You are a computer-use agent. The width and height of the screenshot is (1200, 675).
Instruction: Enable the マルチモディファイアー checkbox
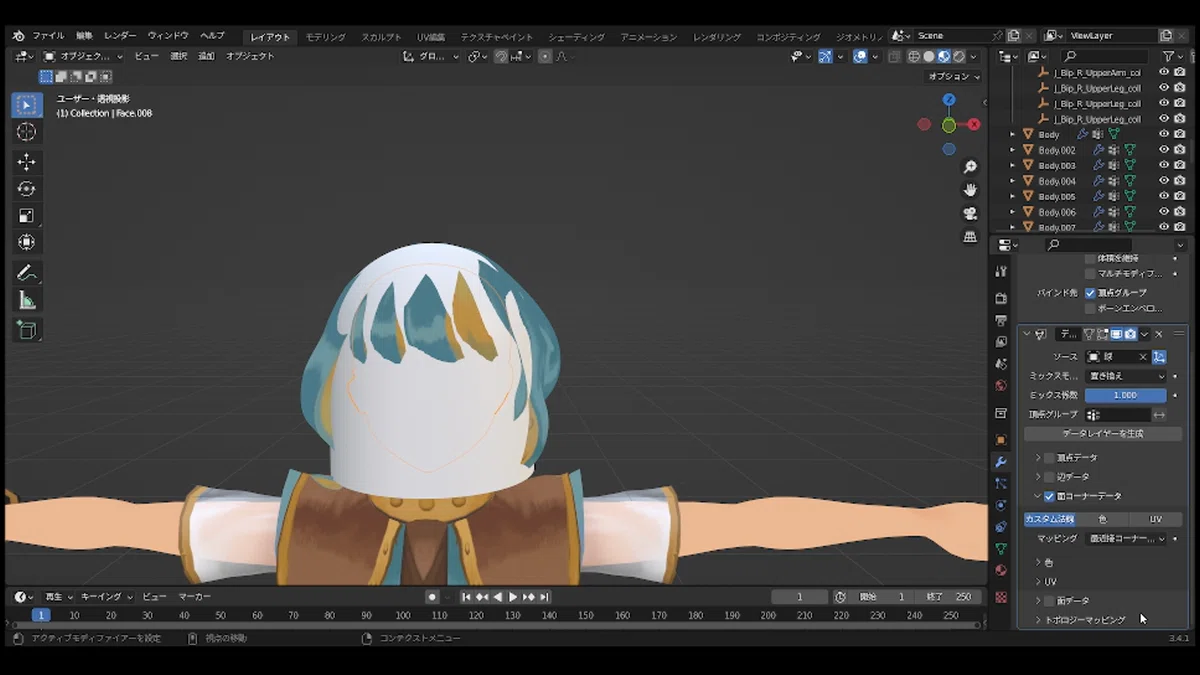point(1090,273)
